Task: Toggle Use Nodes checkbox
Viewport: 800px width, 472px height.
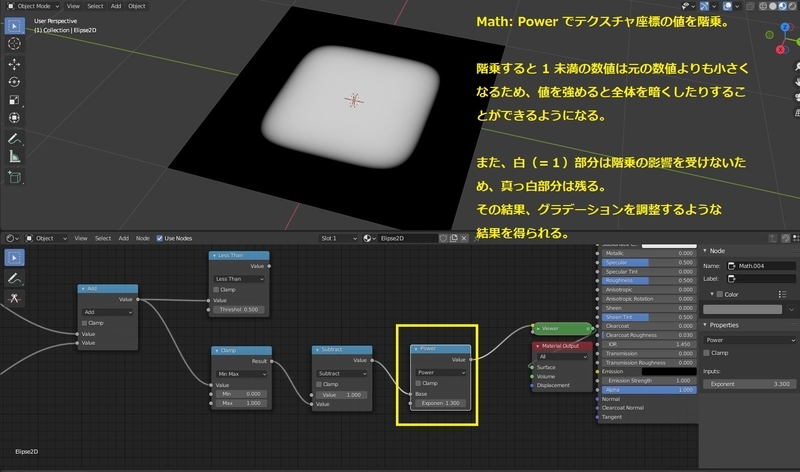Action: (x=160, y=238)
